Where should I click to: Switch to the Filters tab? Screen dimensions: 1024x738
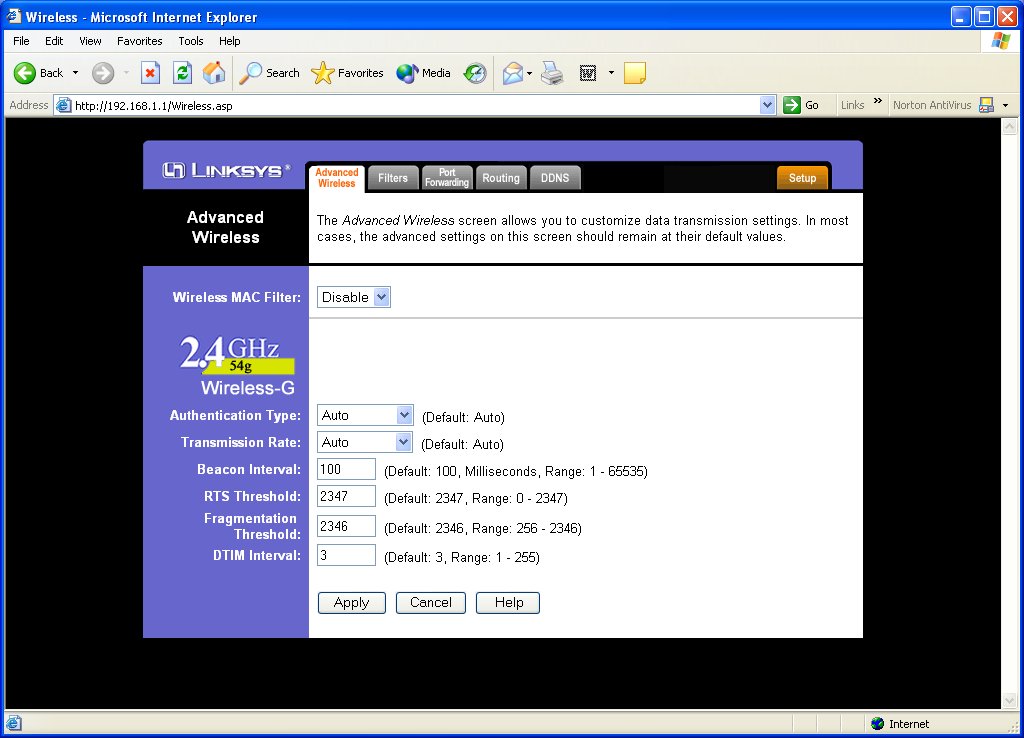[x=393, y=177]
